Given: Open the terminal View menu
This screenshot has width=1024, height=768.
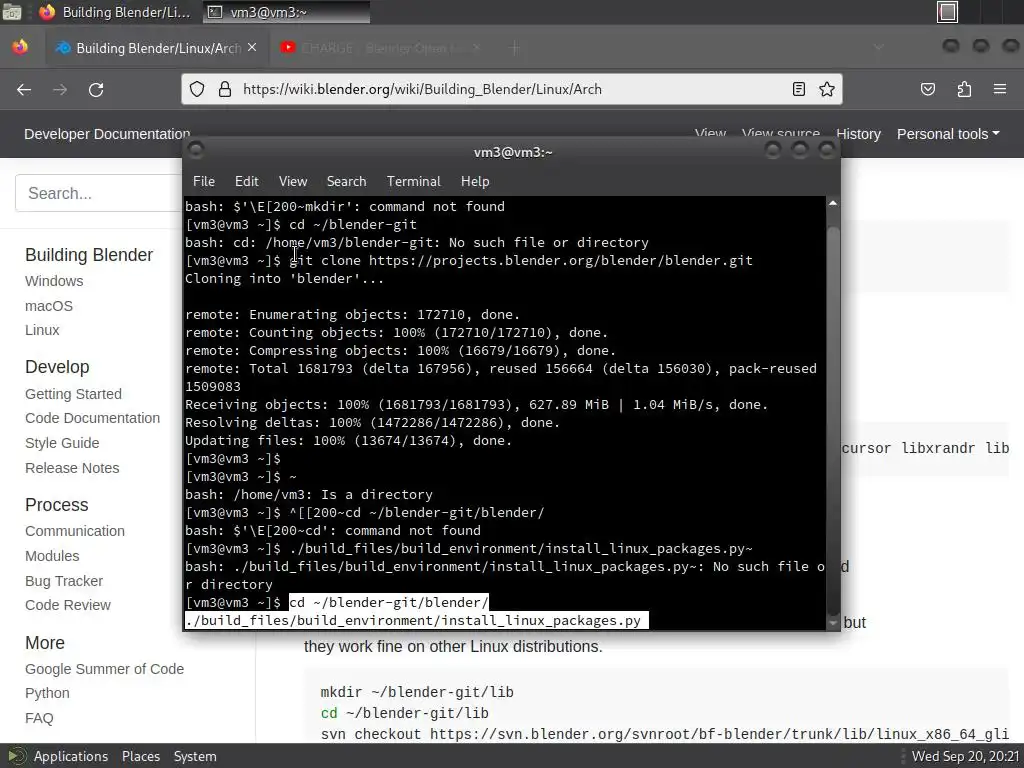Looking at the screenshot, I should 293,181.
